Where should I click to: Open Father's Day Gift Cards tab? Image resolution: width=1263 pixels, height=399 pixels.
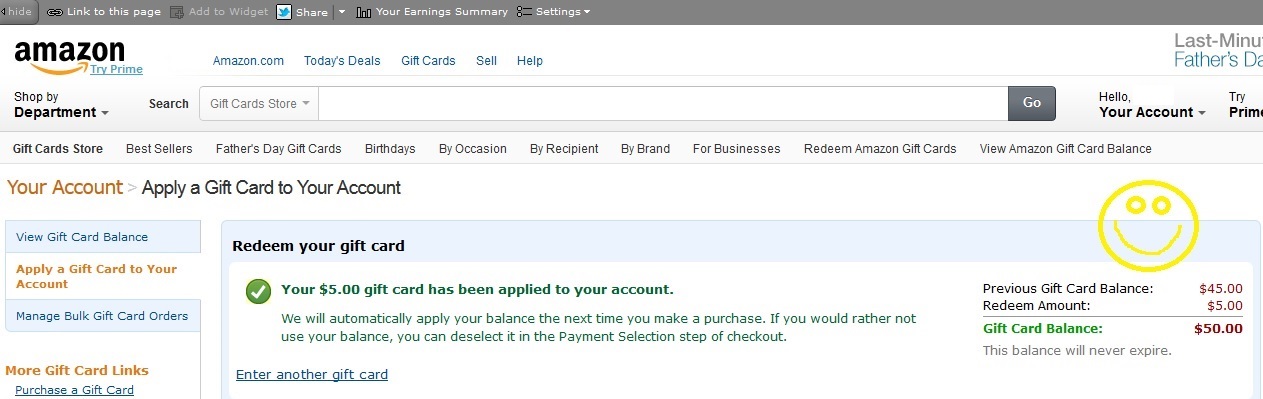(x=279, y=149)
